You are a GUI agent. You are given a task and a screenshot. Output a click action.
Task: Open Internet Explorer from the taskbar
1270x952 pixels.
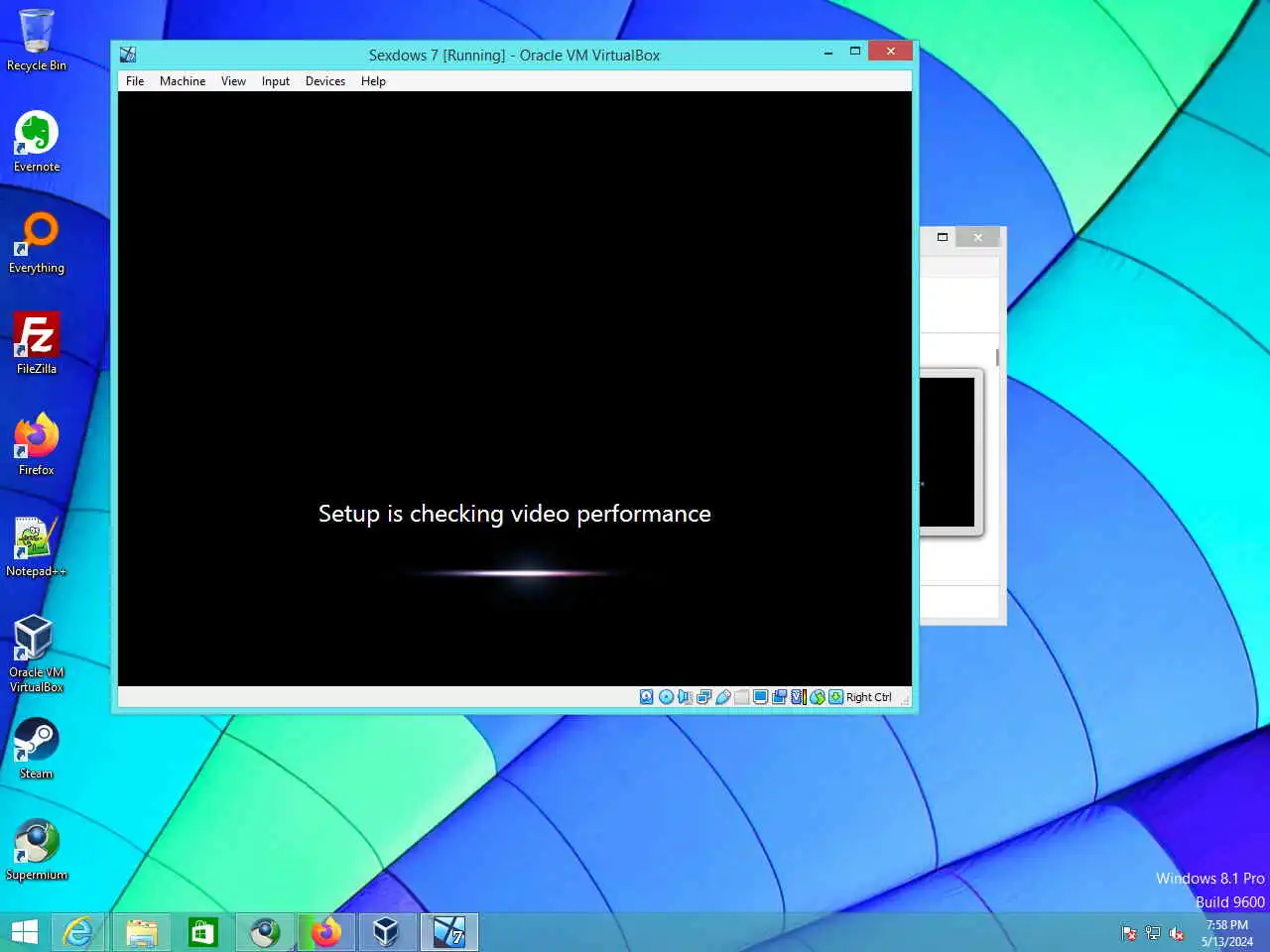click(79, 932)
